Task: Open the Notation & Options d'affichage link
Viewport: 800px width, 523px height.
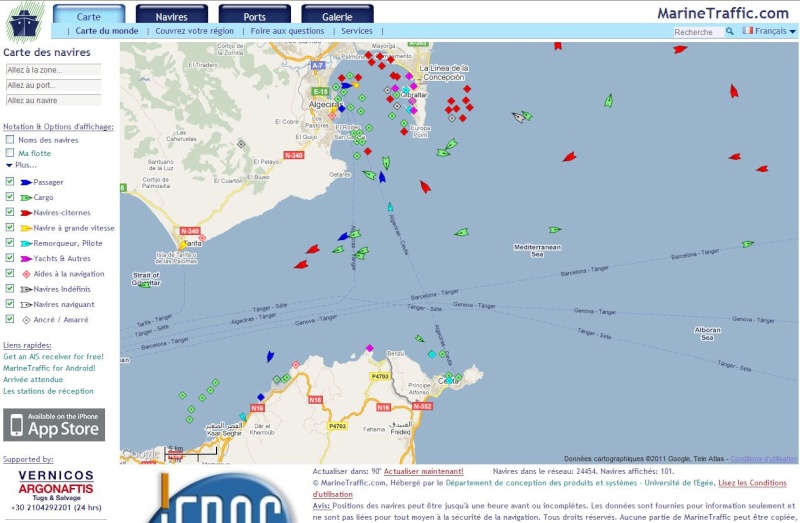Action: point(58,127)
